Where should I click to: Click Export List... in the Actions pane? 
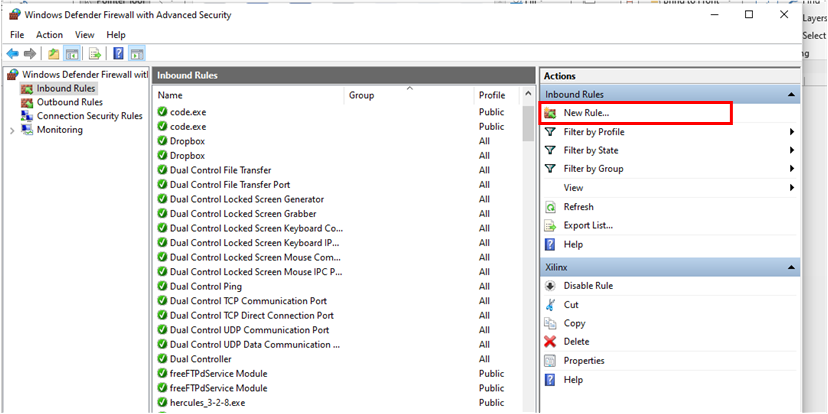(x=588, y=225)
